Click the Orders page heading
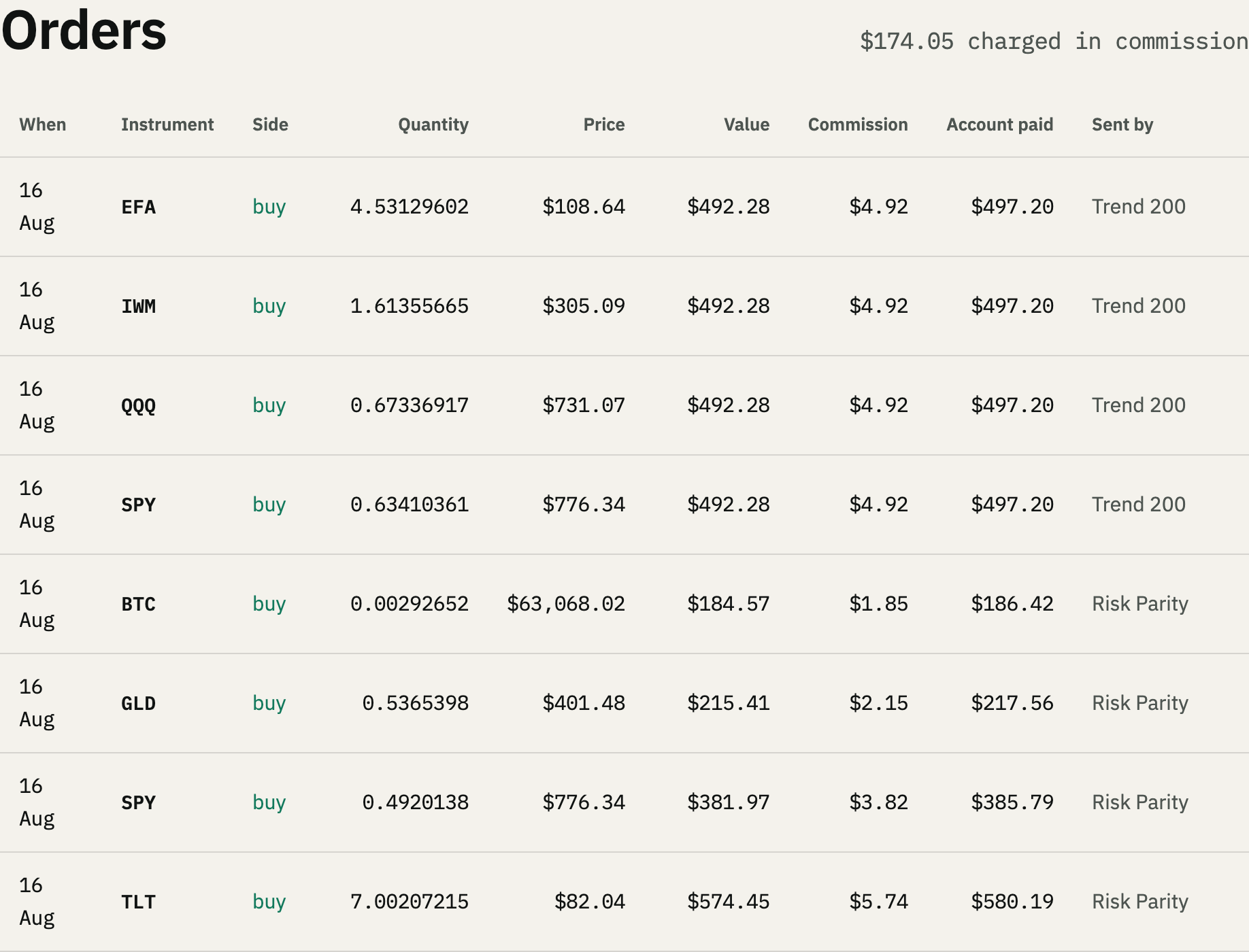Screen dimensions: 1249x952 84,31
